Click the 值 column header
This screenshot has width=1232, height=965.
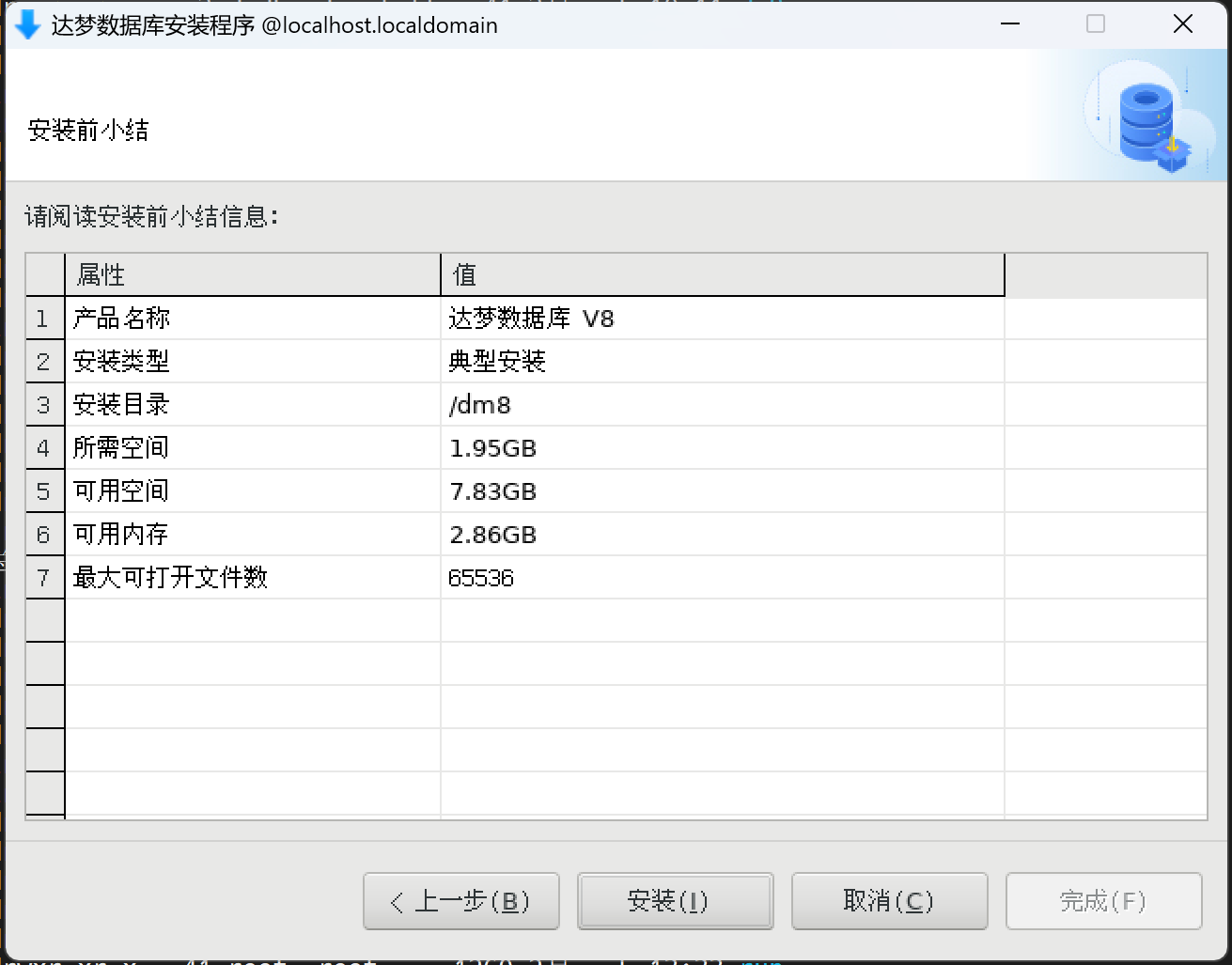pyautogui.click(x=723, y=274)
